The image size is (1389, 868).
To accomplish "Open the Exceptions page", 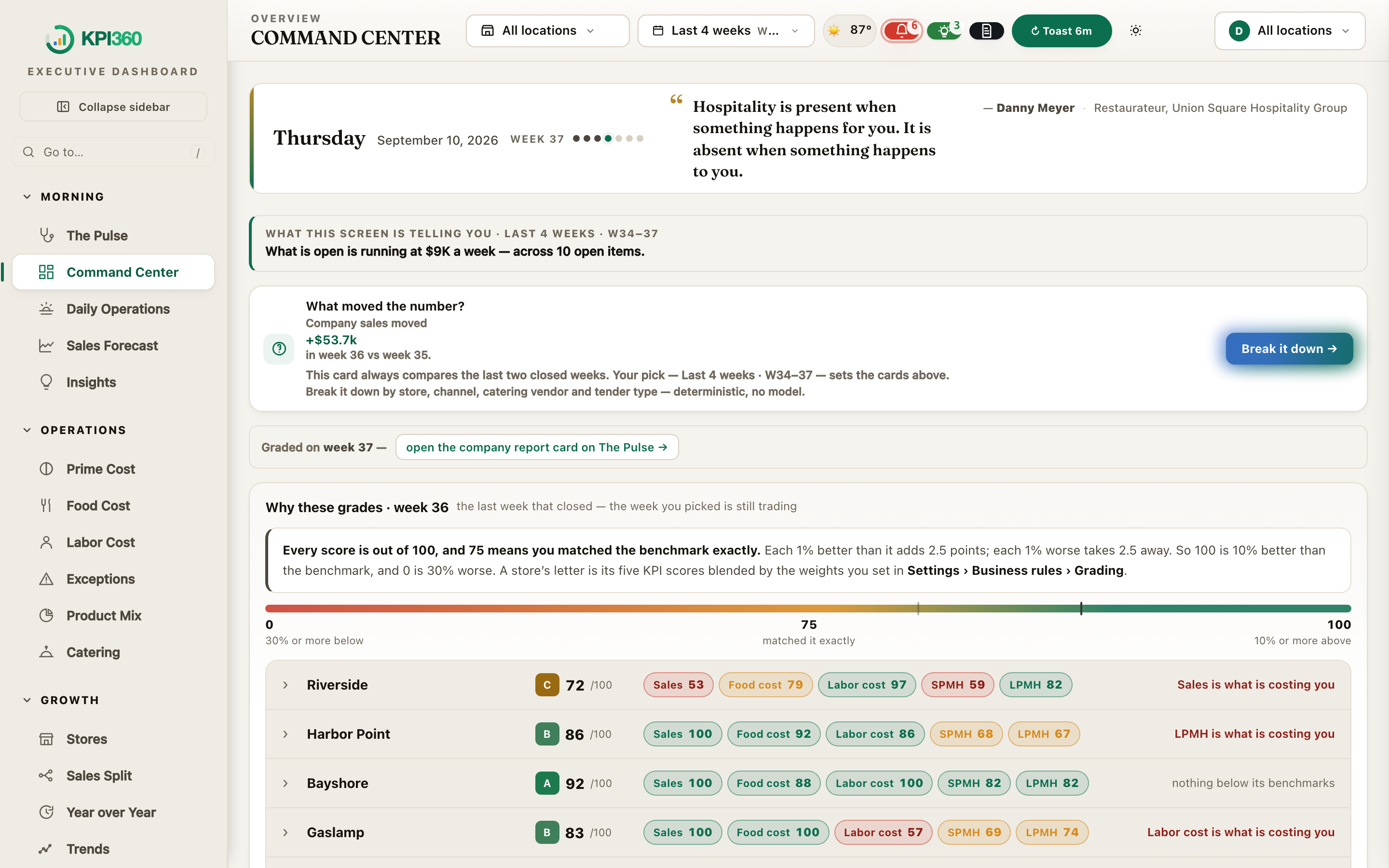I will 113,579.
